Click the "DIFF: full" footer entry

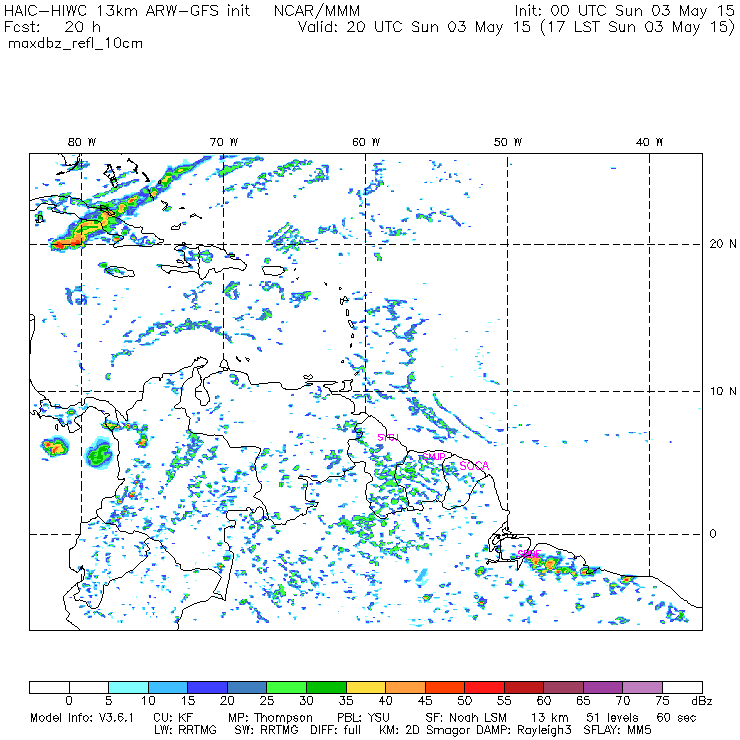pyautogui.click(x=336, y=730)
